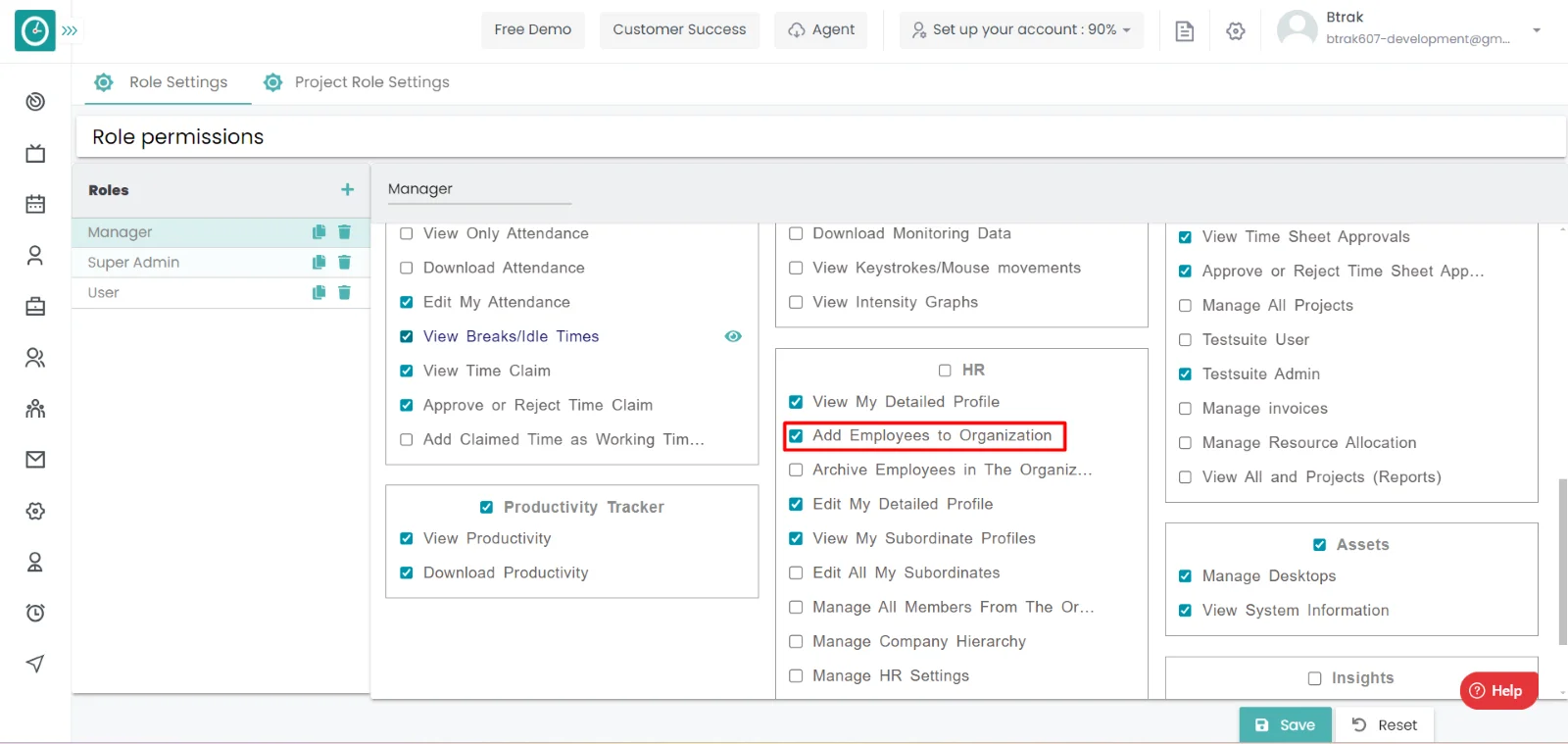The width and height of the screenshot is (1568, 744).
Task: Check View Keystrokes/Mouse movements
Action: (x=796, y=268)
